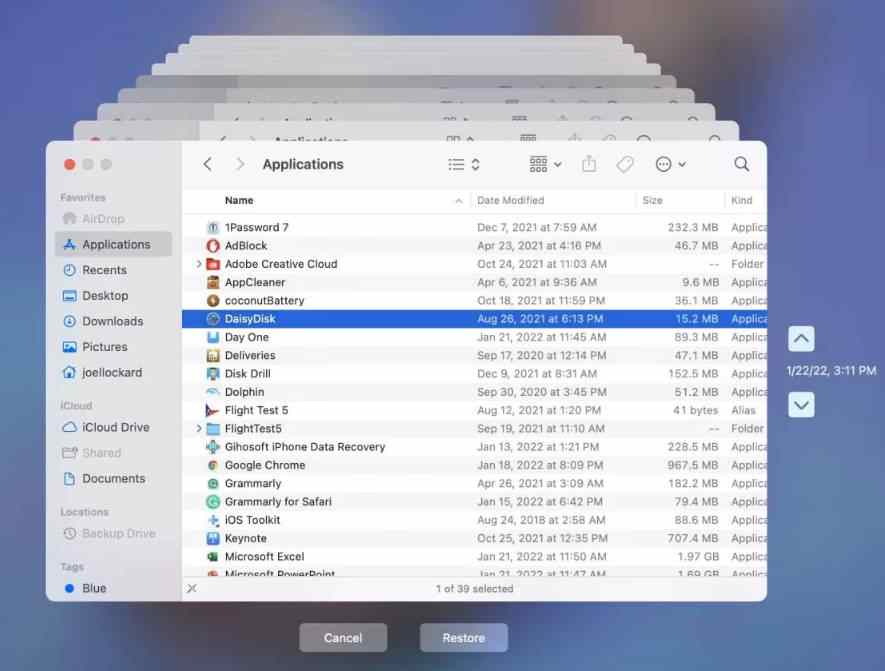Select the Dolphin app icon
Viewport: 885px width, 671px height.
213,392
